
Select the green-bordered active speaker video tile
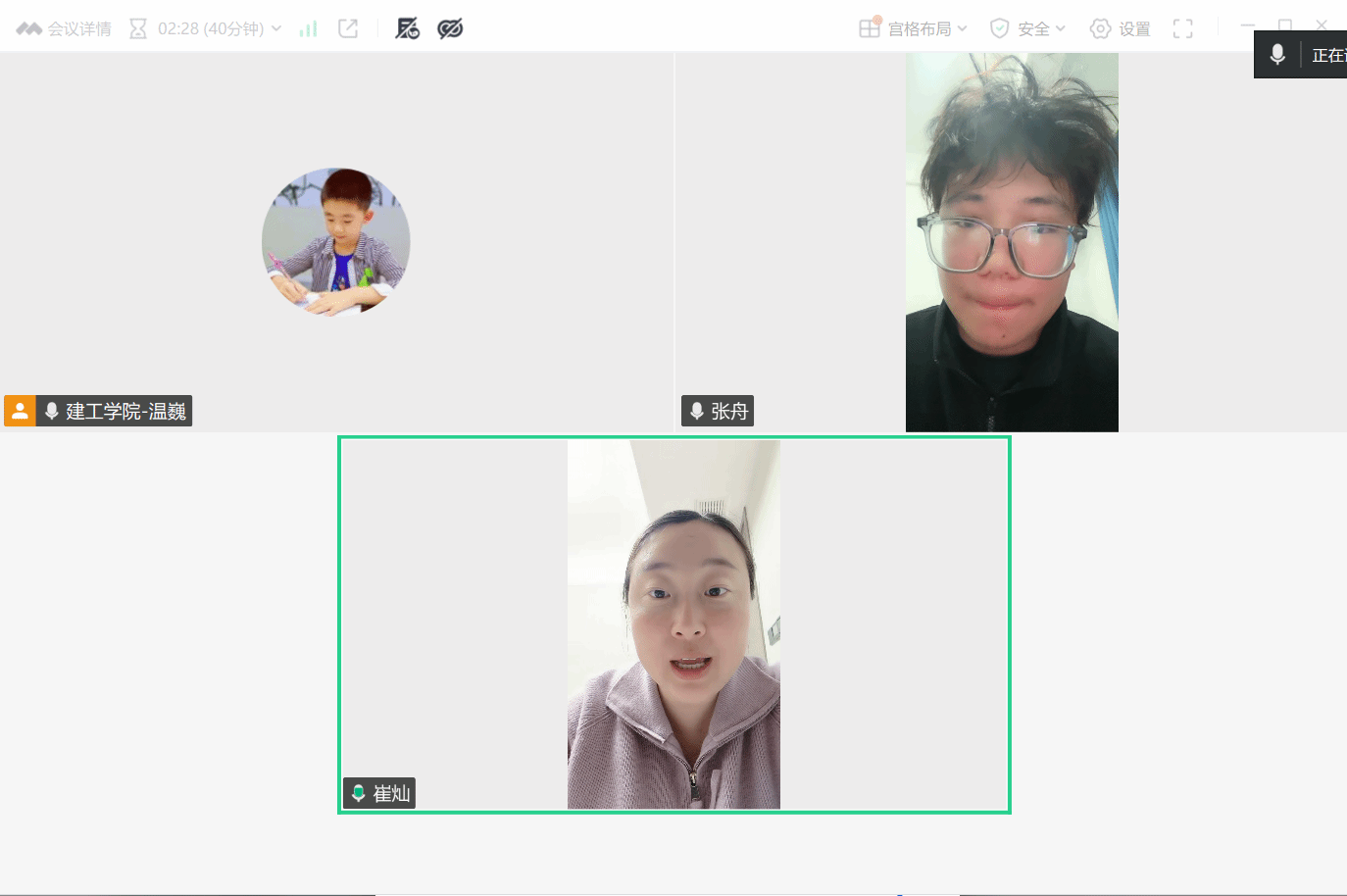(x=673, y=624)
